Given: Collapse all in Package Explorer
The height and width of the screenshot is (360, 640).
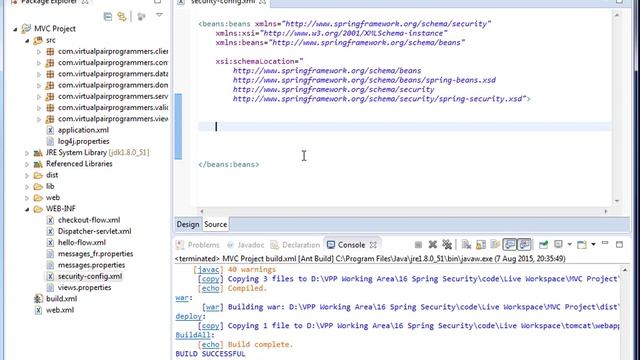Looking at the screenshot, I should (108, 16).
